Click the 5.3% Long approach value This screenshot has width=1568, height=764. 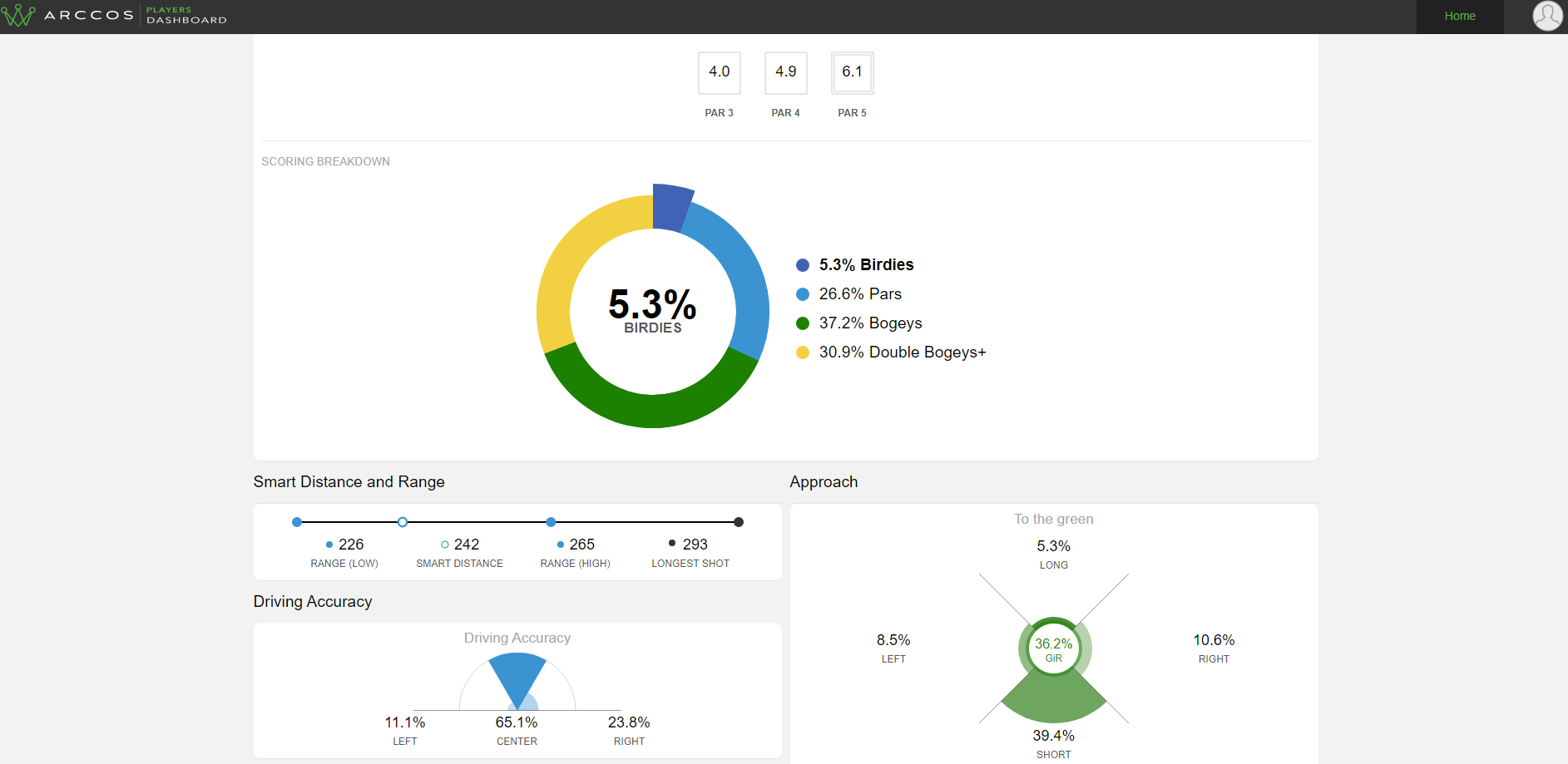pyautogui.click(x=1054, y=546)
